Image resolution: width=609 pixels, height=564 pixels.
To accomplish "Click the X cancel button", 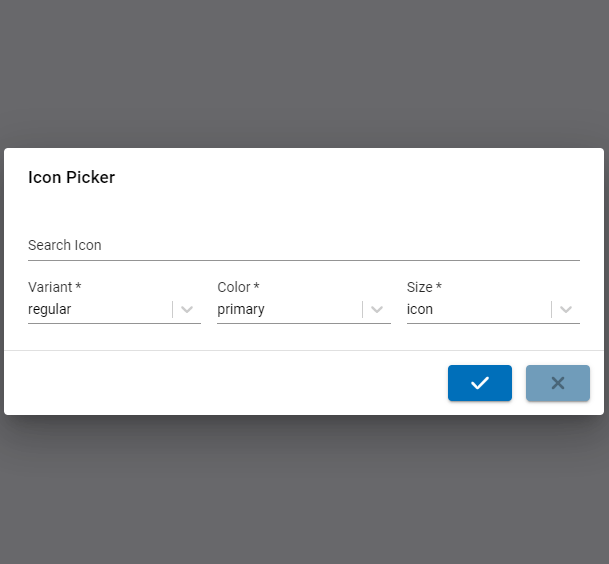I will pos(558,383).
